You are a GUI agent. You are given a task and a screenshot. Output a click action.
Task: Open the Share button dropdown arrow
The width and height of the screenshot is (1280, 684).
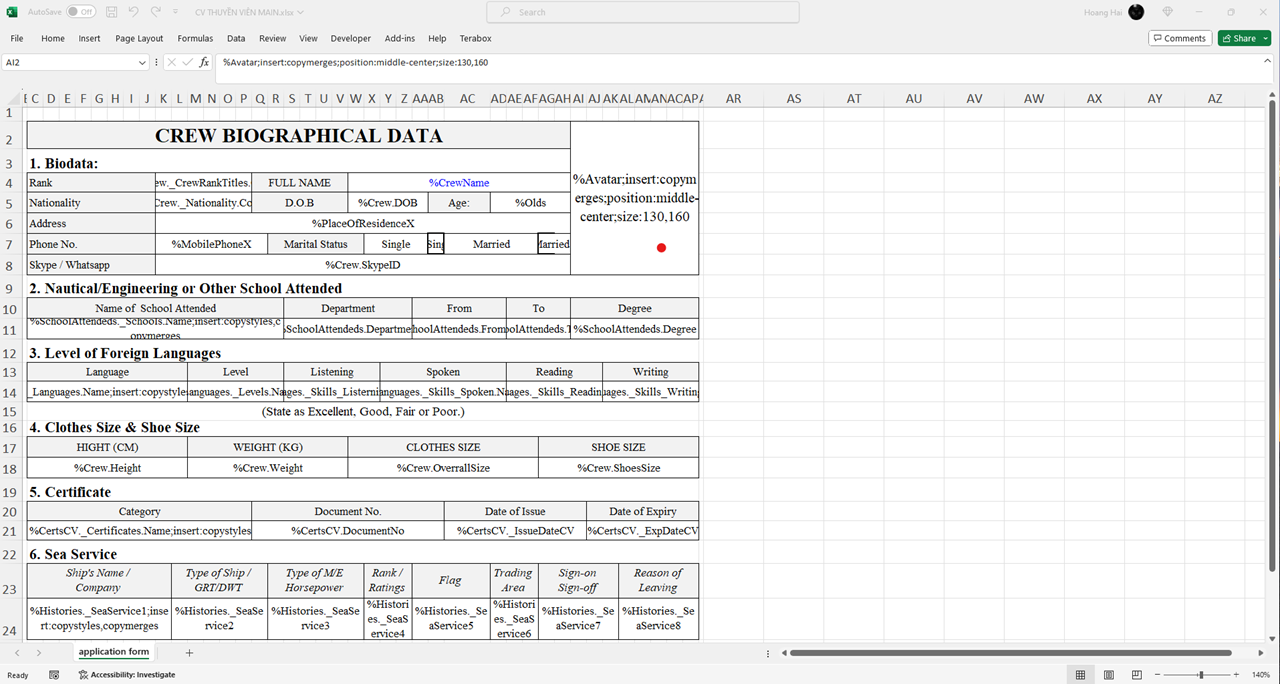pyautogui.click(x=1266, y=38)
